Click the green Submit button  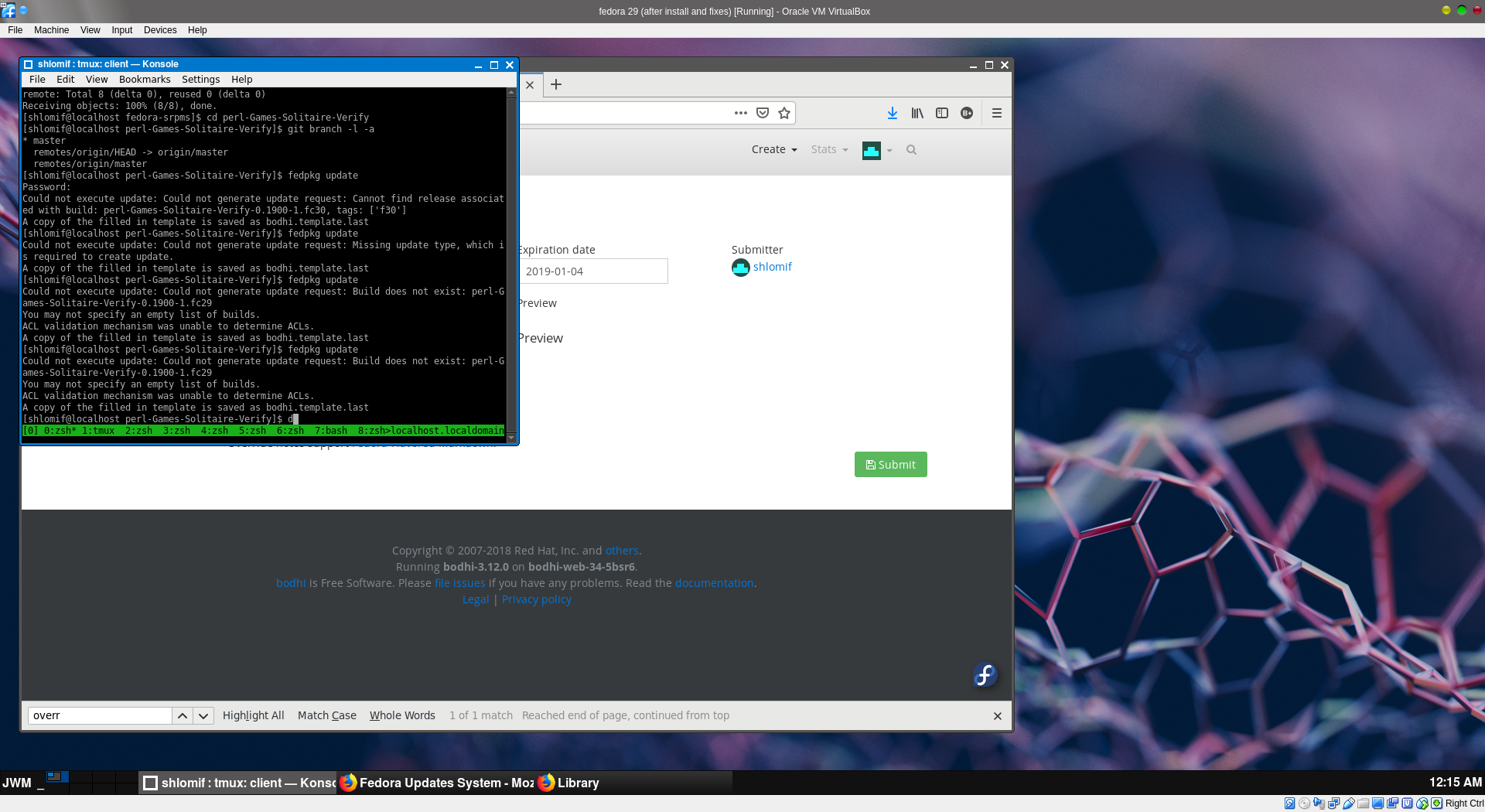(890, 465)
